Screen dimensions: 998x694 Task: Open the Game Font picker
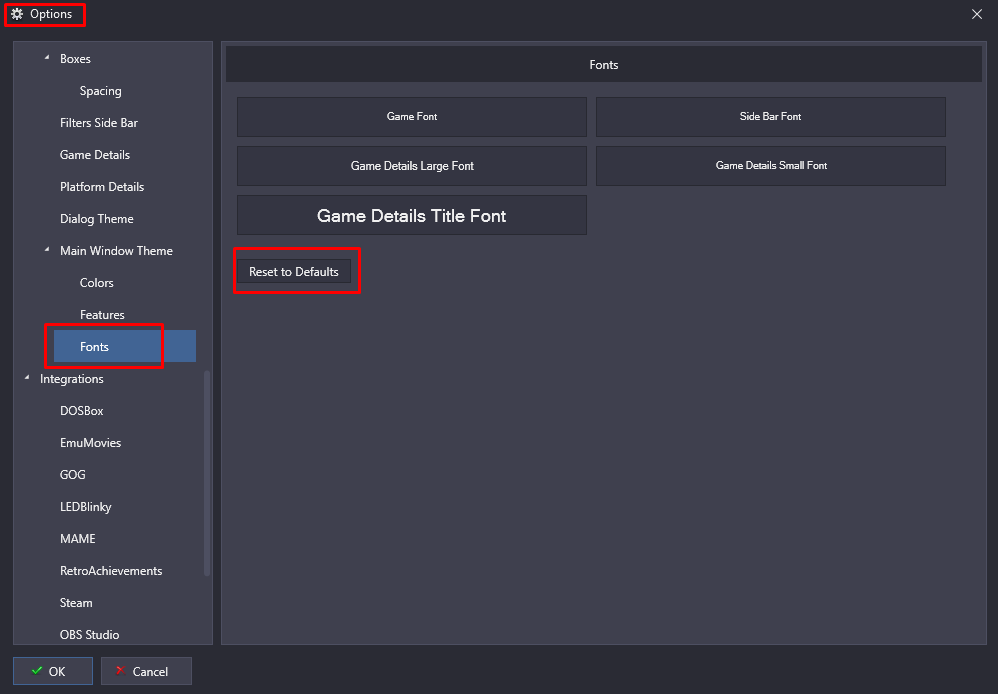point(412,117)
